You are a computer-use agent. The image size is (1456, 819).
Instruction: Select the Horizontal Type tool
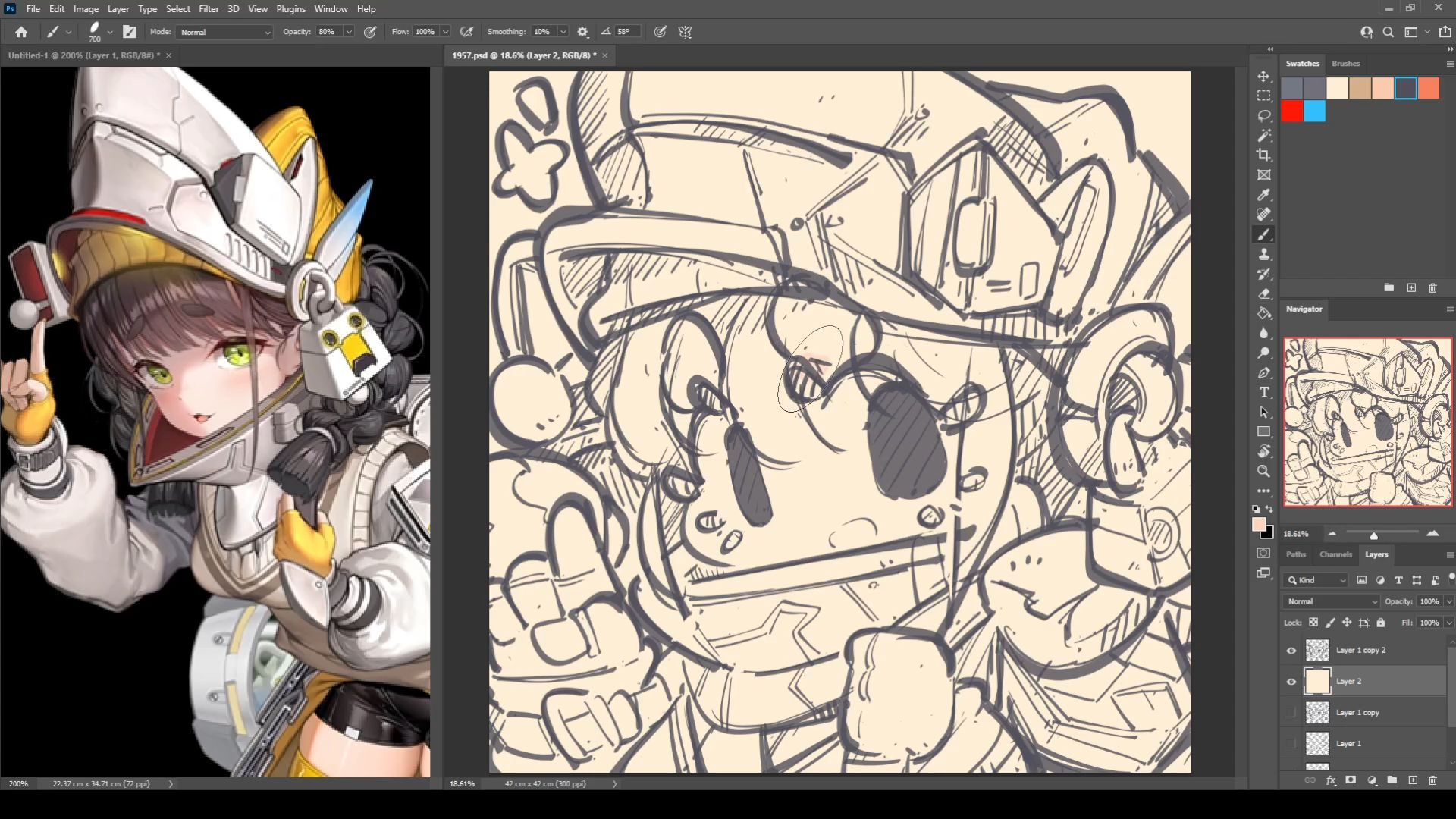click(1263, 392)
